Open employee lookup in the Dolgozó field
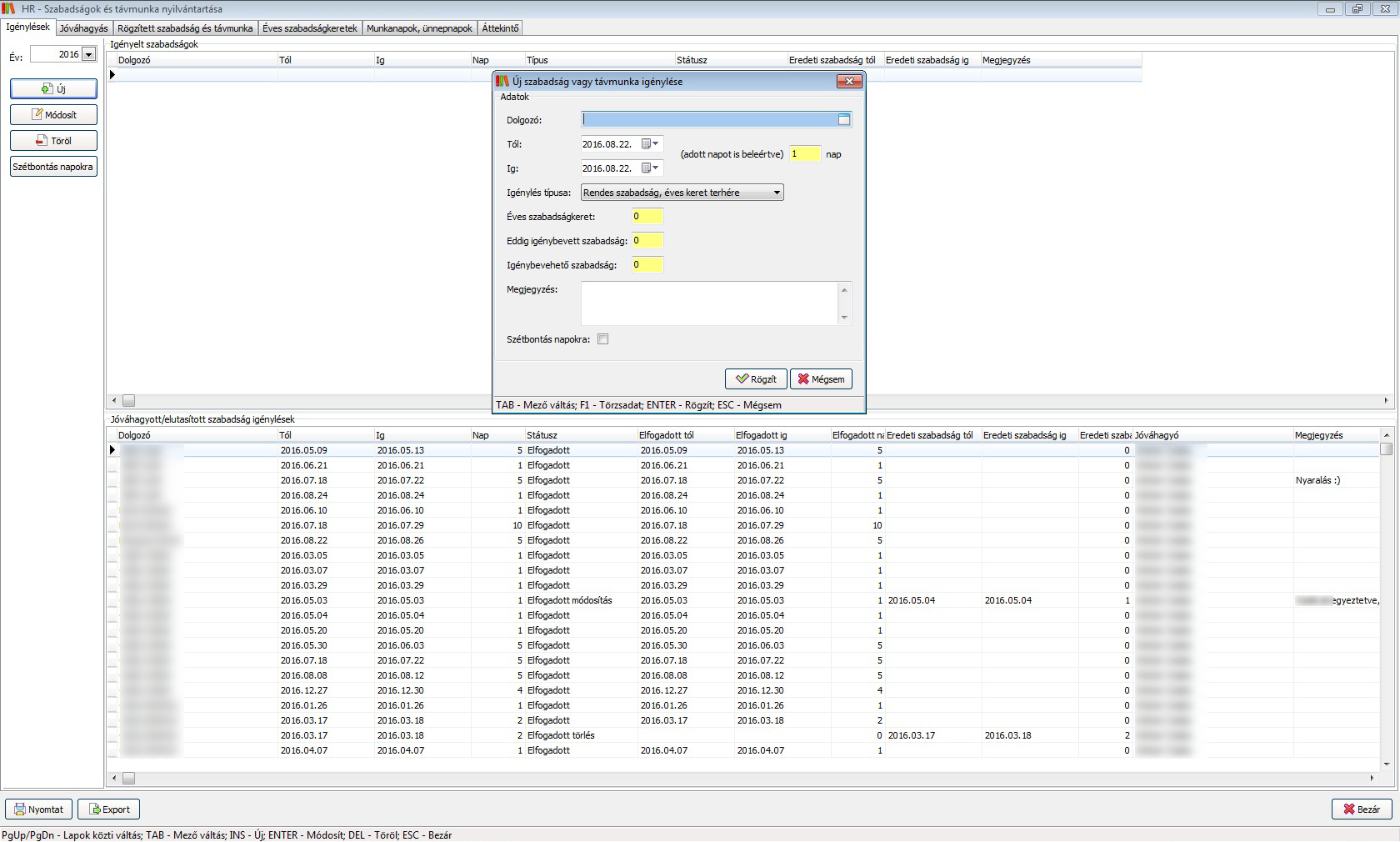Screen dimensions: 1400x842 843,120
